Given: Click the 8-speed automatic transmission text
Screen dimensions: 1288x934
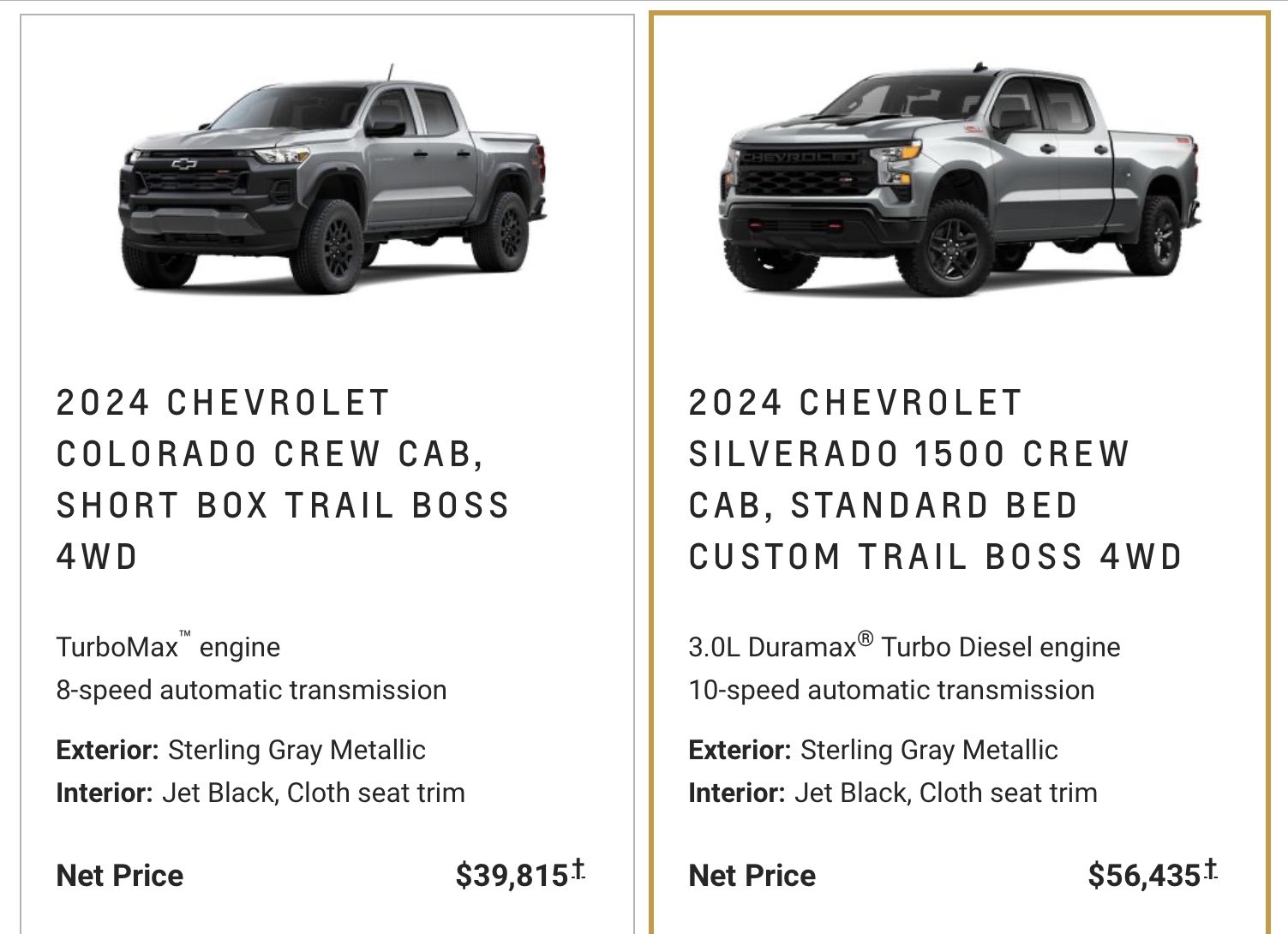Looking at the screenshot, I should 251,690.
